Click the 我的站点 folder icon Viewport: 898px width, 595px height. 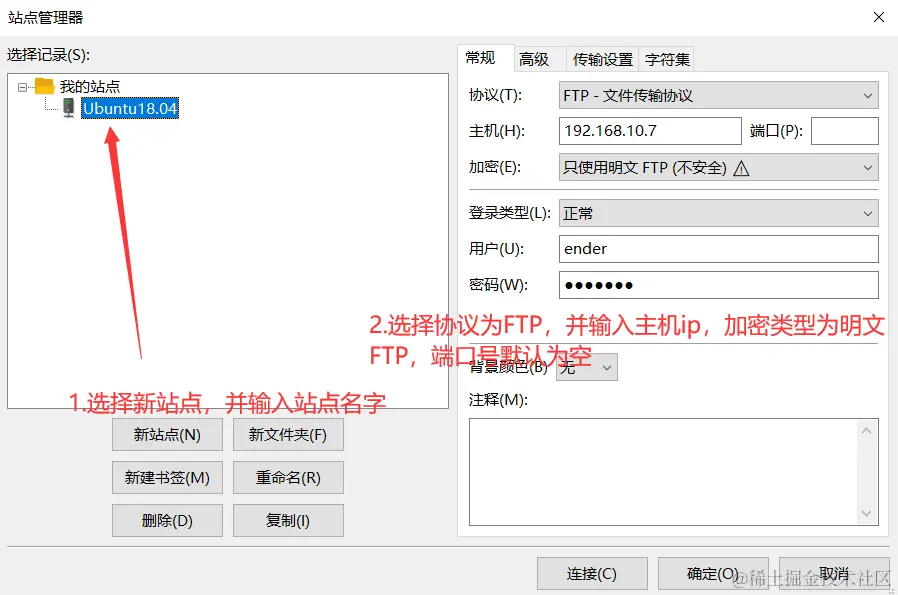(44, 86)
